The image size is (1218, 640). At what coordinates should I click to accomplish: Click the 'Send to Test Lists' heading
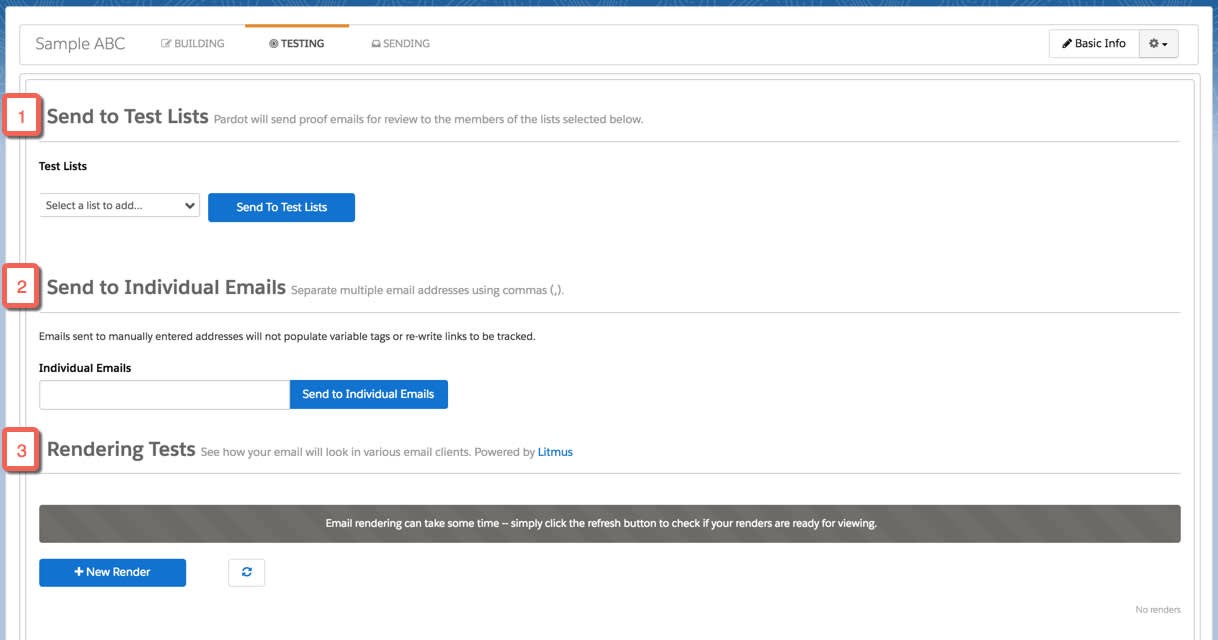point(128,116)
